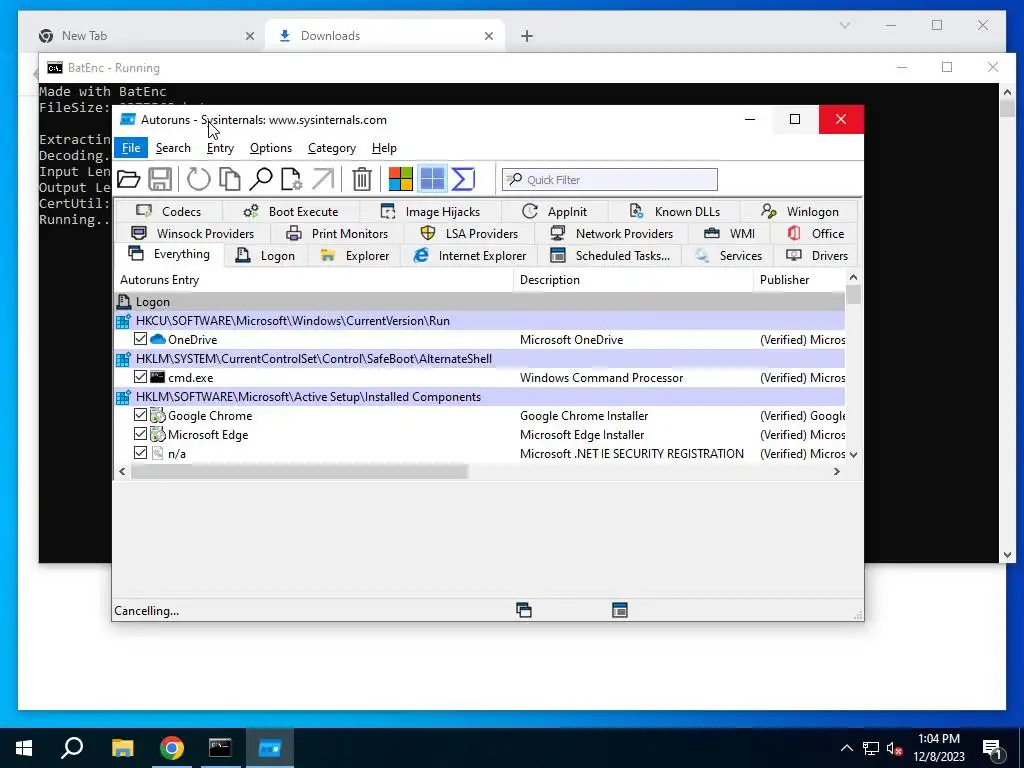Click the Refresh circular arrow toolbar icon

pyautogui.click(x=199, y=179)
